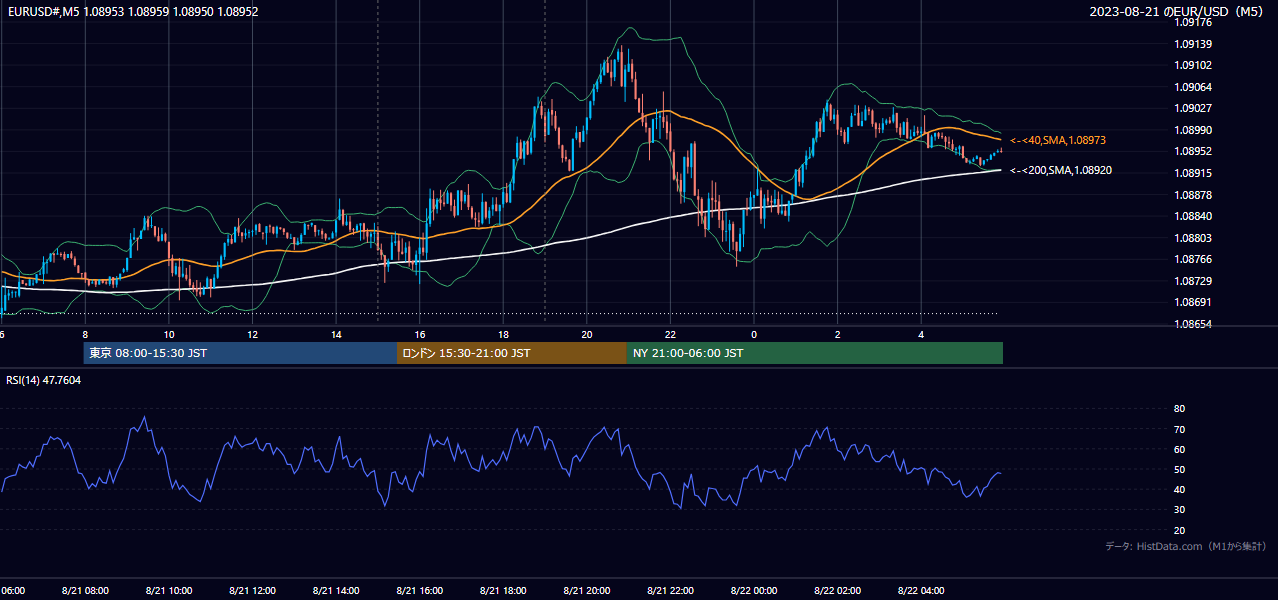The image size is (1278, 600).
Task: Click the データ: HistData.com source credit
Action: [1186, 546]
